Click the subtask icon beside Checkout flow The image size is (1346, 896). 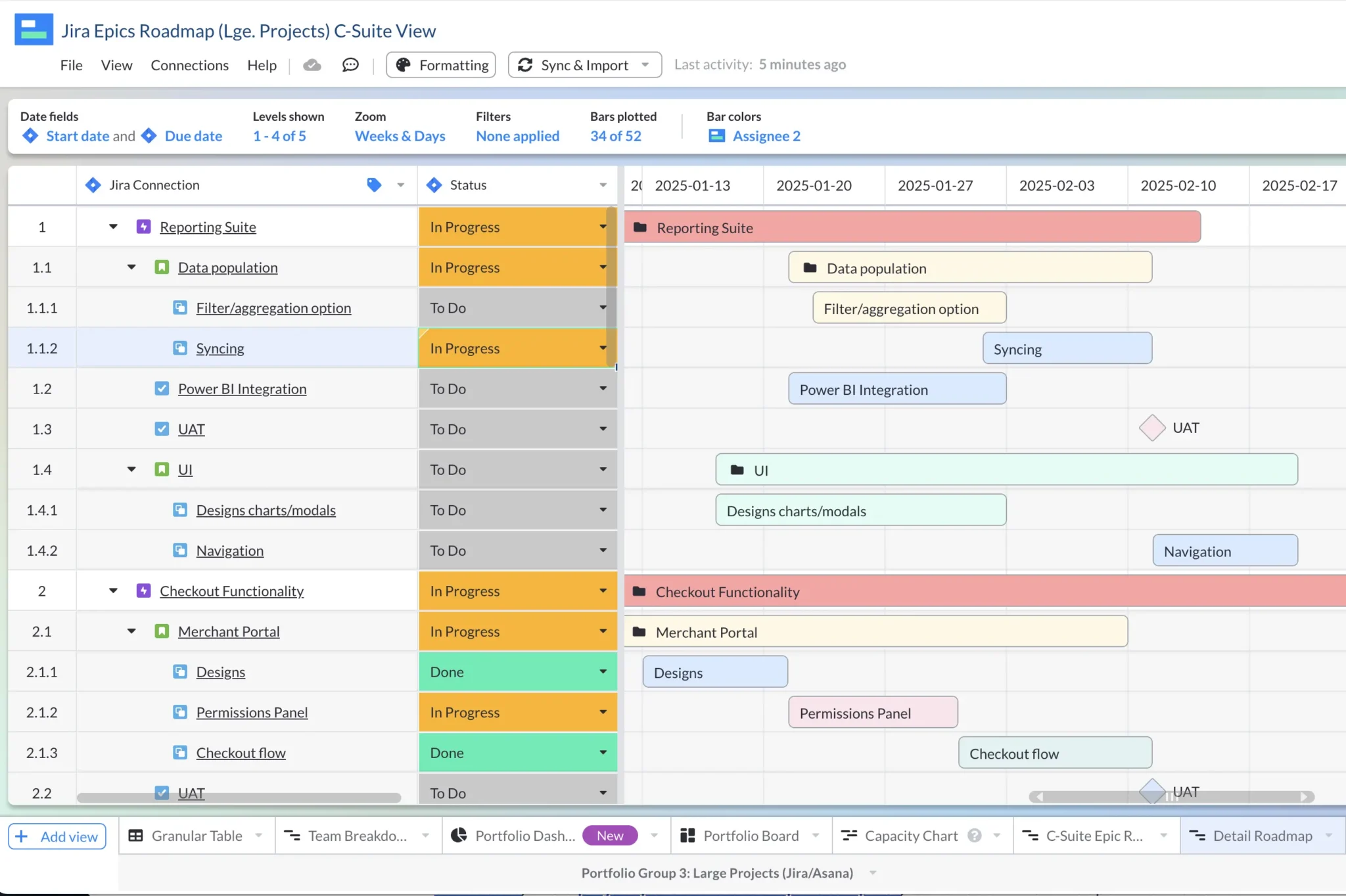[180, 753]
